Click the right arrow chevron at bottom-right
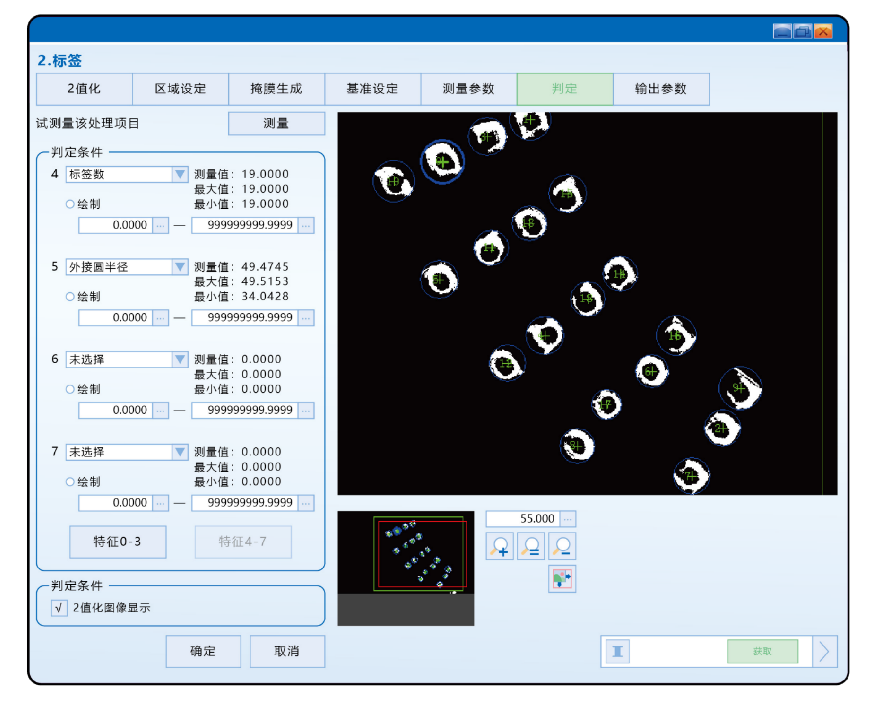880x710 pixels. pyautogui.click(x=825, y=652)
